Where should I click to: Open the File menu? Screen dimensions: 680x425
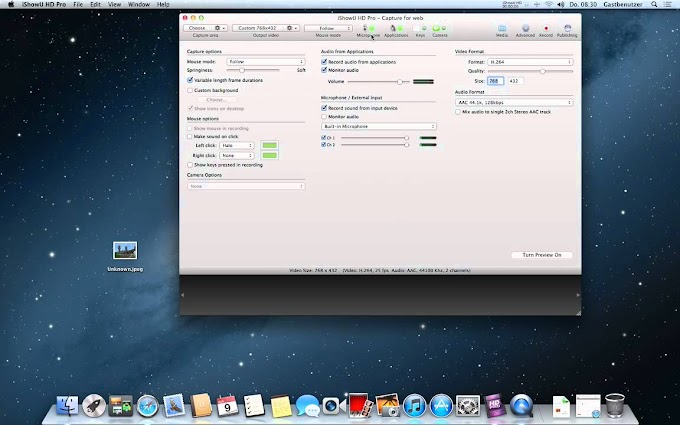point(78,4)
